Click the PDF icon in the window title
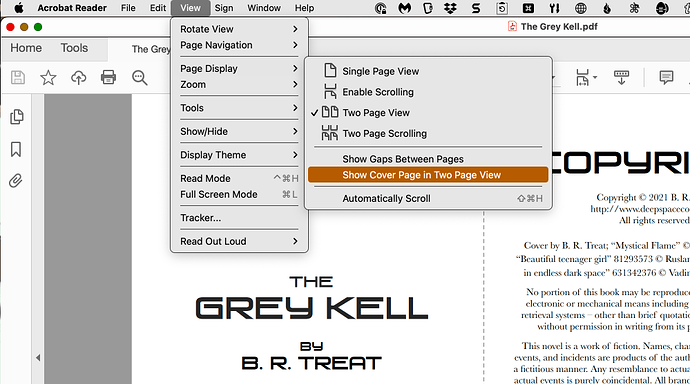 pos(512,26)
